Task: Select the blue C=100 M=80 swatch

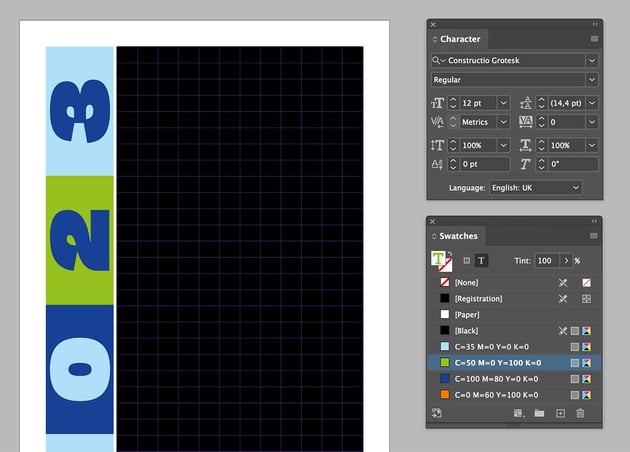Action: 514,379
